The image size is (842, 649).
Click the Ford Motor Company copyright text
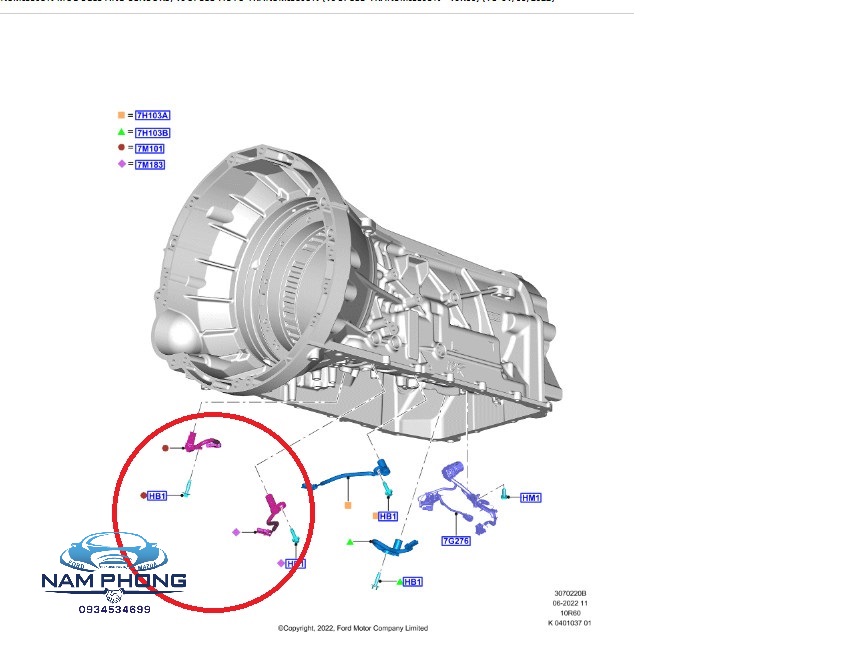coord(353,628)
